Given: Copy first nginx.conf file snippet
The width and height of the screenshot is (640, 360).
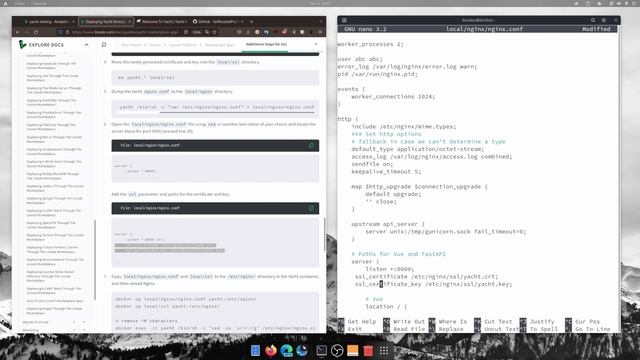Looking at the screenshot, I should pos(311,145).
